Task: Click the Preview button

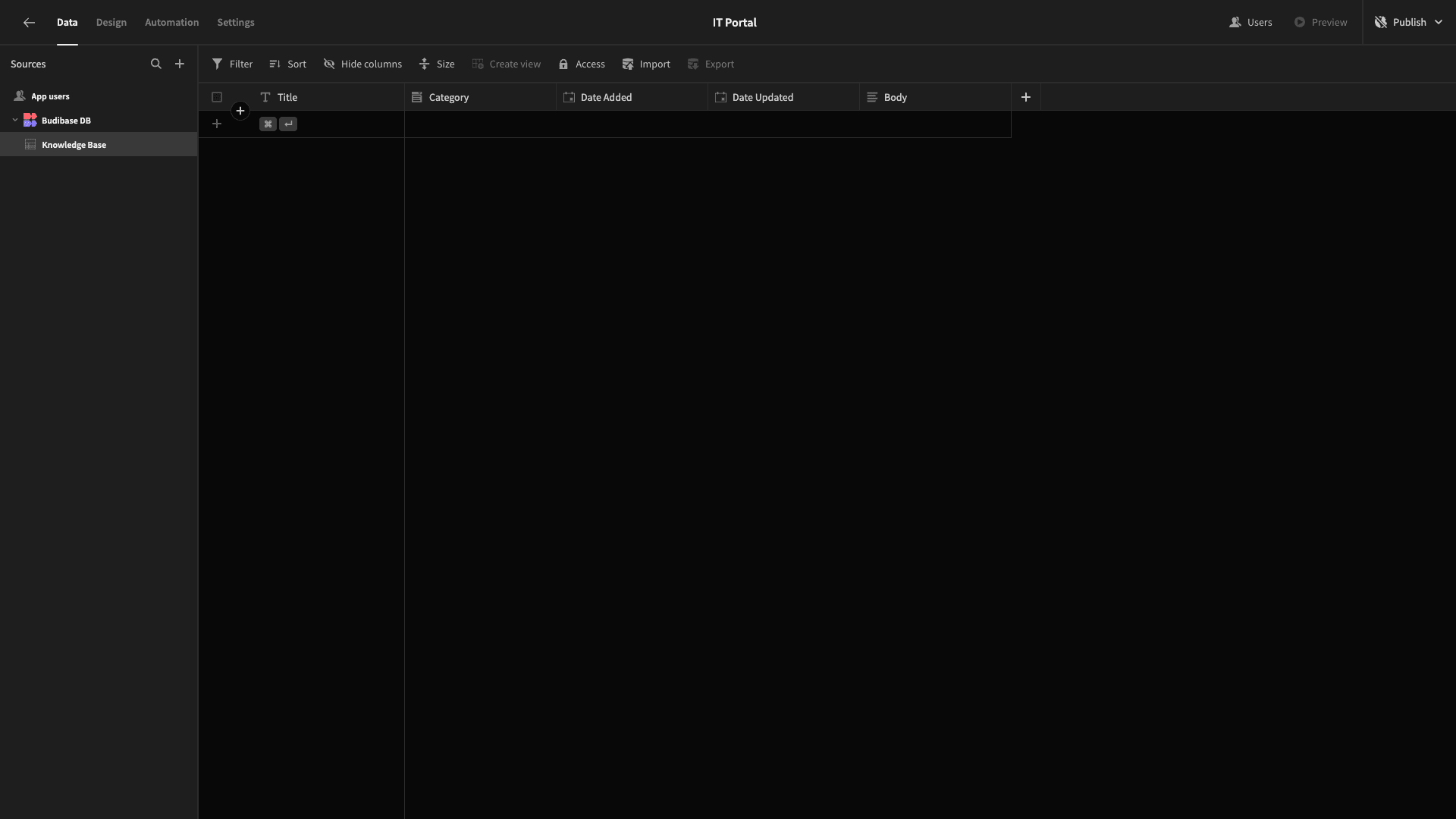Action: coord(1320,23)
